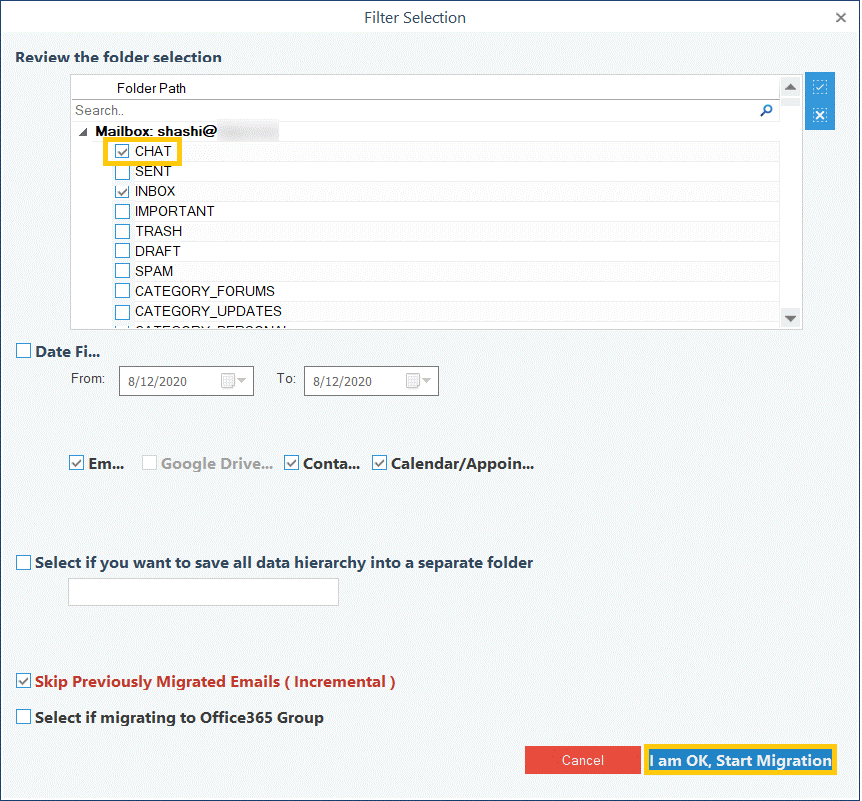The width and height of the screenshot is (862, 801).
Task: Uncheck the INBOX folder checkbox
Action: (122, 191)
